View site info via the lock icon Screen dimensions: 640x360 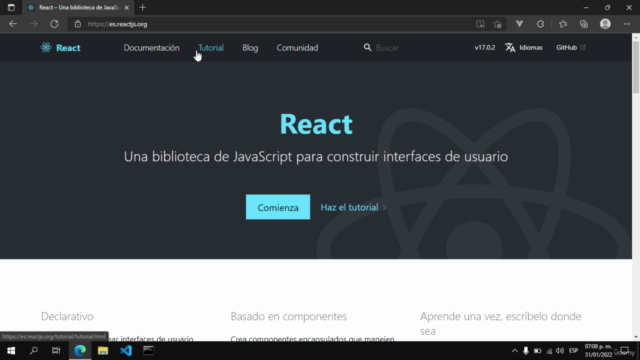pyautogui.click(x=78, y=24)
